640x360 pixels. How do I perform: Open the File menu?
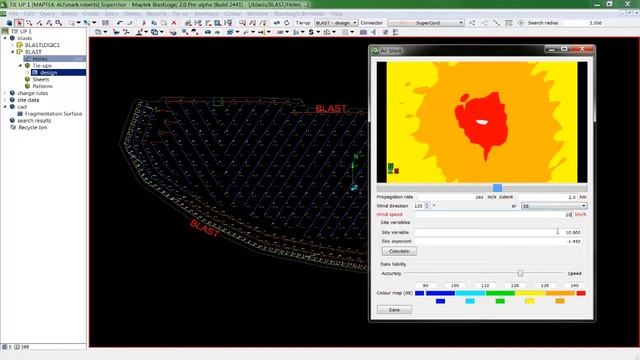click(x=13, y=14)
